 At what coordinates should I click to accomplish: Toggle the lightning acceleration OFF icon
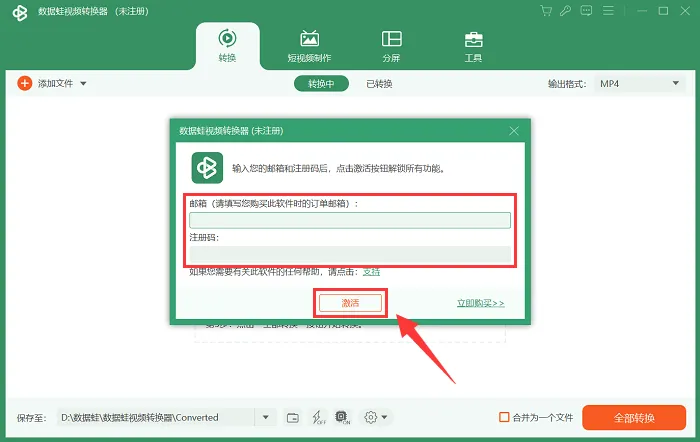click(x=318, y=417)
